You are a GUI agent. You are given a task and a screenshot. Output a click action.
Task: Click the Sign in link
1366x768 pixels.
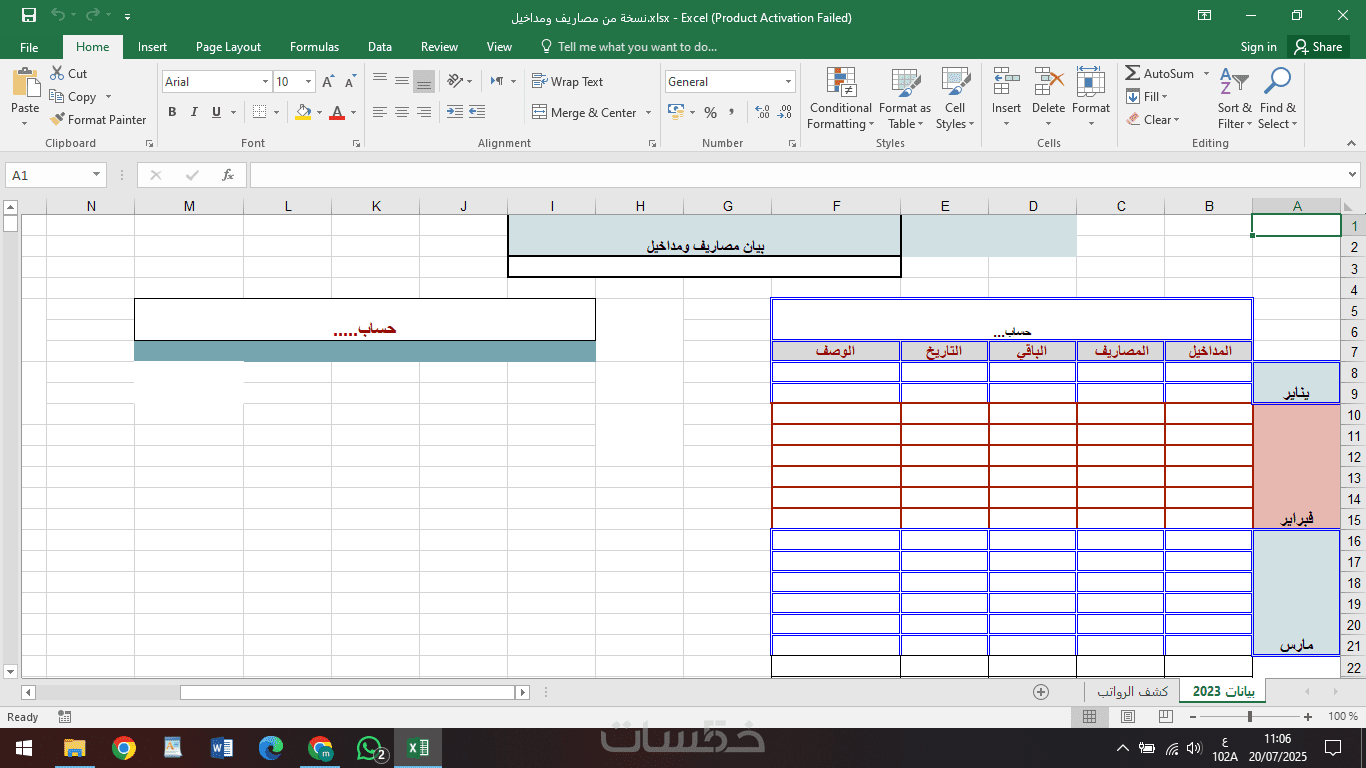coord(1258,47)
